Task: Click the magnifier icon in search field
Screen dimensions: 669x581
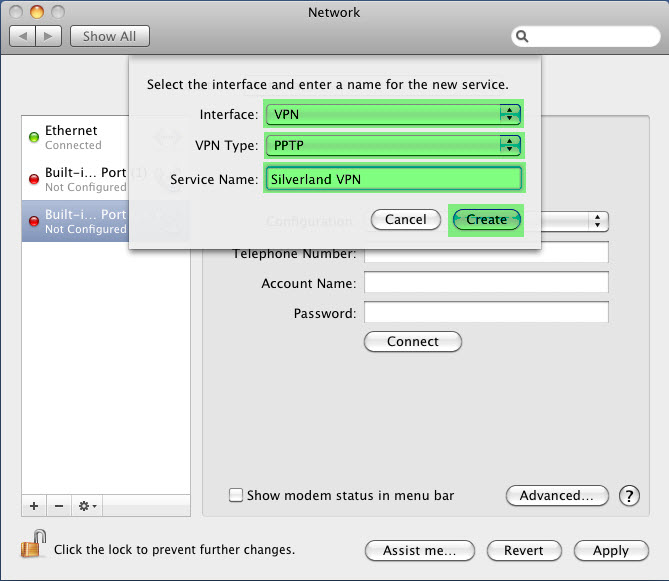Action: pos(522,37)
